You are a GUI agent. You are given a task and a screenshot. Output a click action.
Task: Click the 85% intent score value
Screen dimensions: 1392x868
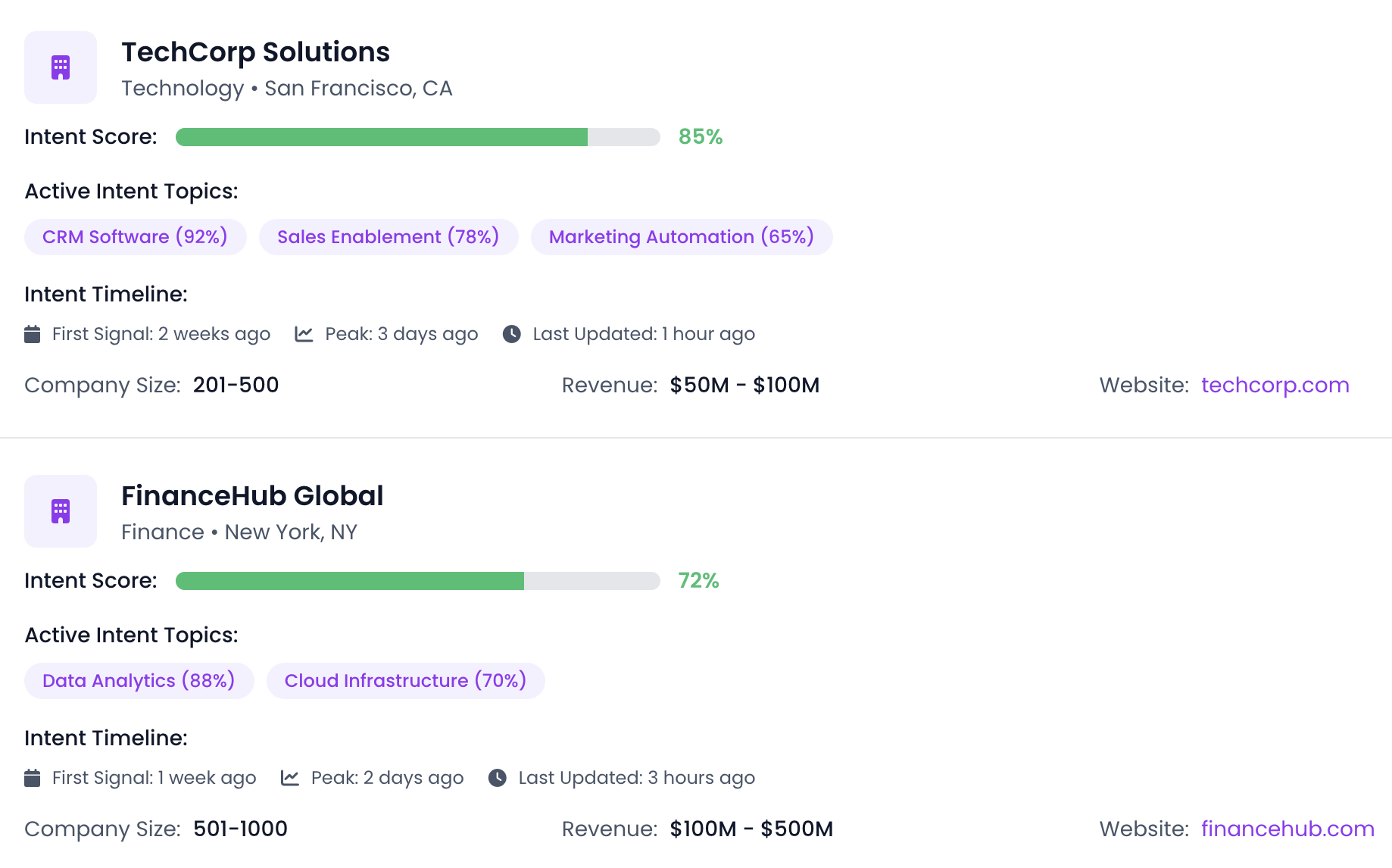click(x=700, y=137)
